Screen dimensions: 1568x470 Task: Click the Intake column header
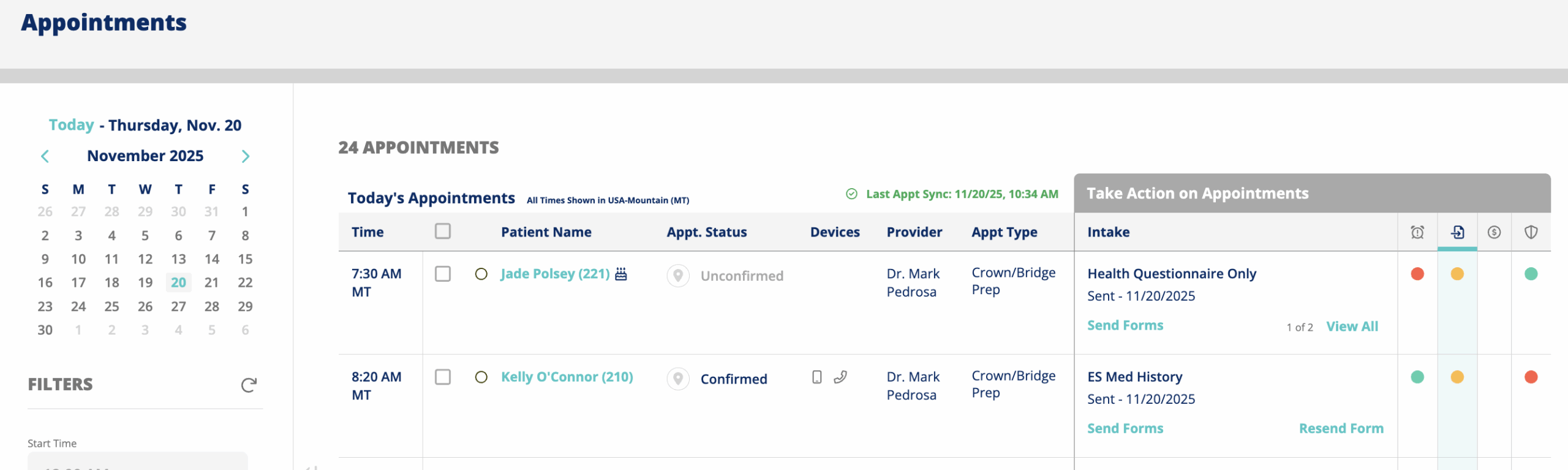point(1109,232)
